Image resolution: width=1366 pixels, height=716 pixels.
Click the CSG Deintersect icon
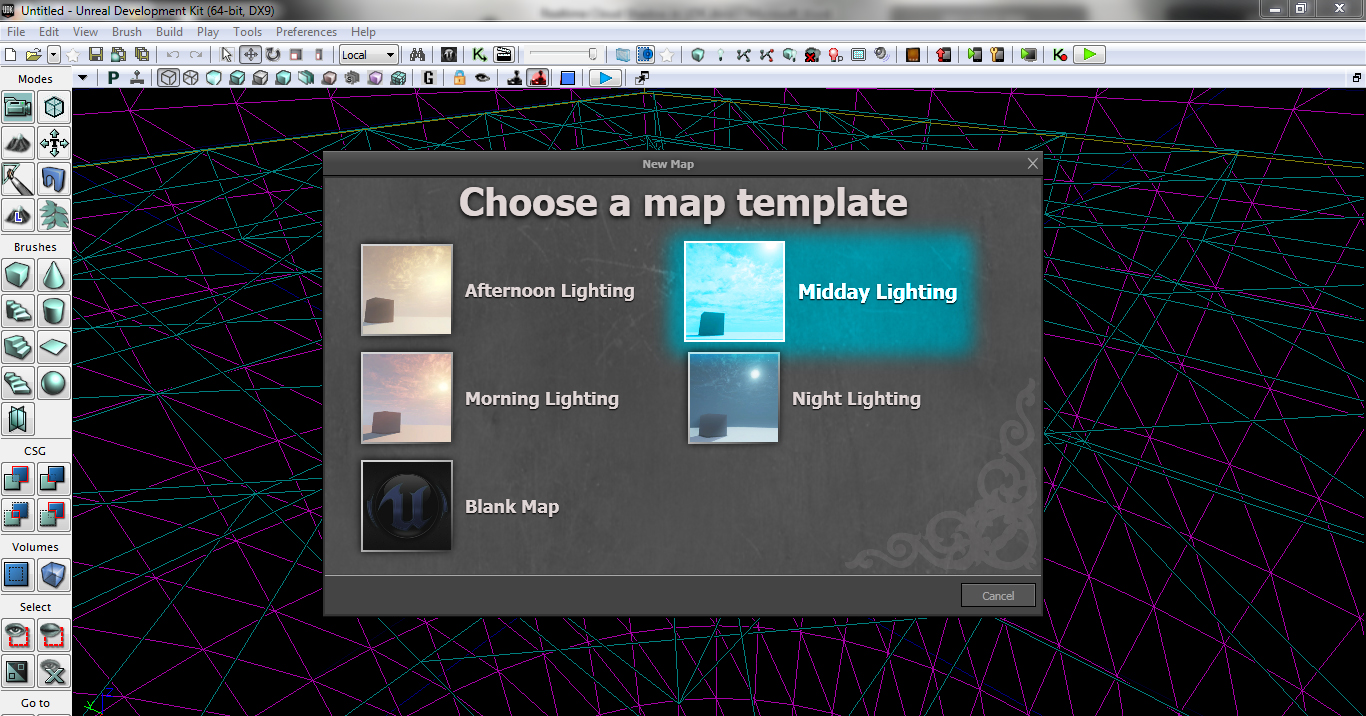click(x=54, y=515)
